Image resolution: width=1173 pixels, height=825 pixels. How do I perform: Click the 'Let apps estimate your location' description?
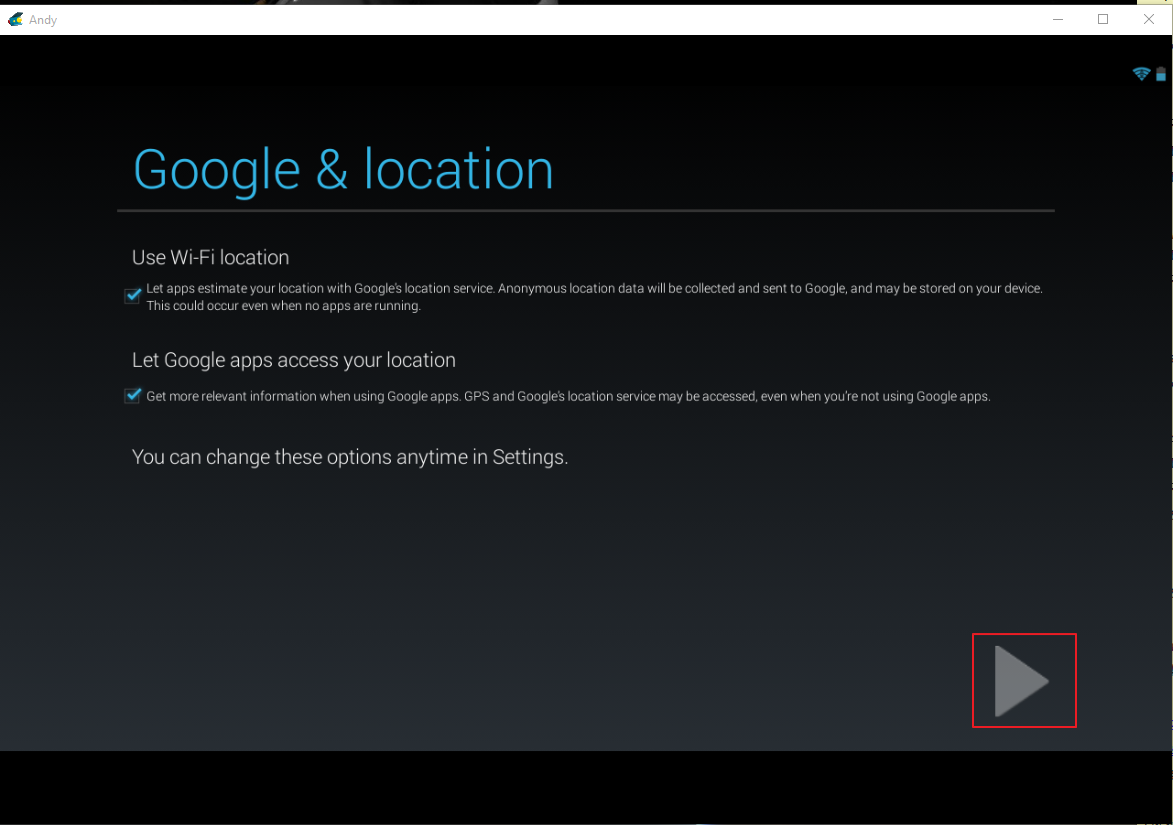point(594,297)
